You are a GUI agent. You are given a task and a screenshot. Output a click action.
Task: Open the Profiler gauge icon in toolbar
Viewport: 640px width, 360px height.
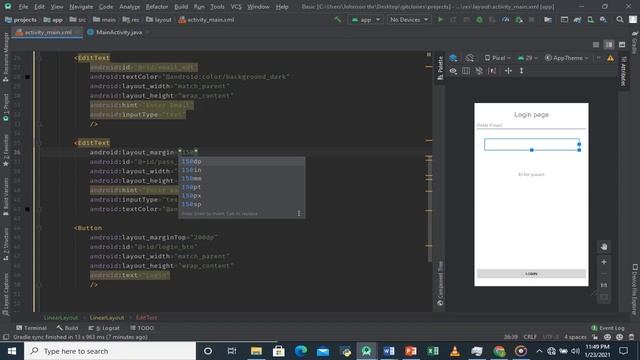click(x=506, y=20)
